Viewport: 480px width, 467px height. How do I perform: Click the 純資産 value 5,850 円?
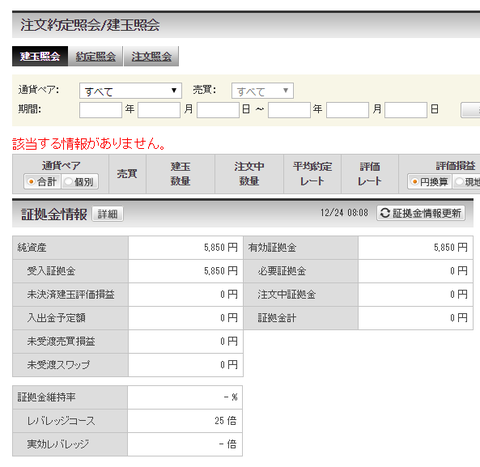(x=221, y=248)
